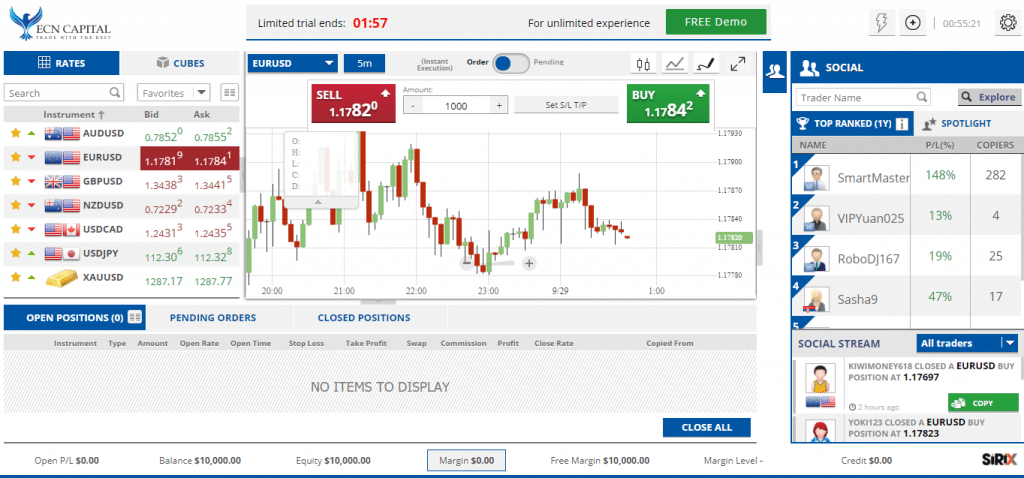Click RoboDJ167 trader avatar

[x=816, y=259]
